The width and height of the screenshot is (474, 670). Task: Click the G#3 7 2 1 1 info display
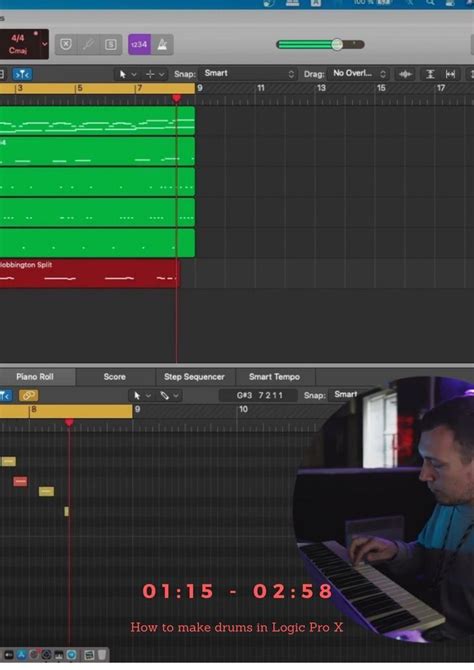pyautogui.click(x=259, y=395)
